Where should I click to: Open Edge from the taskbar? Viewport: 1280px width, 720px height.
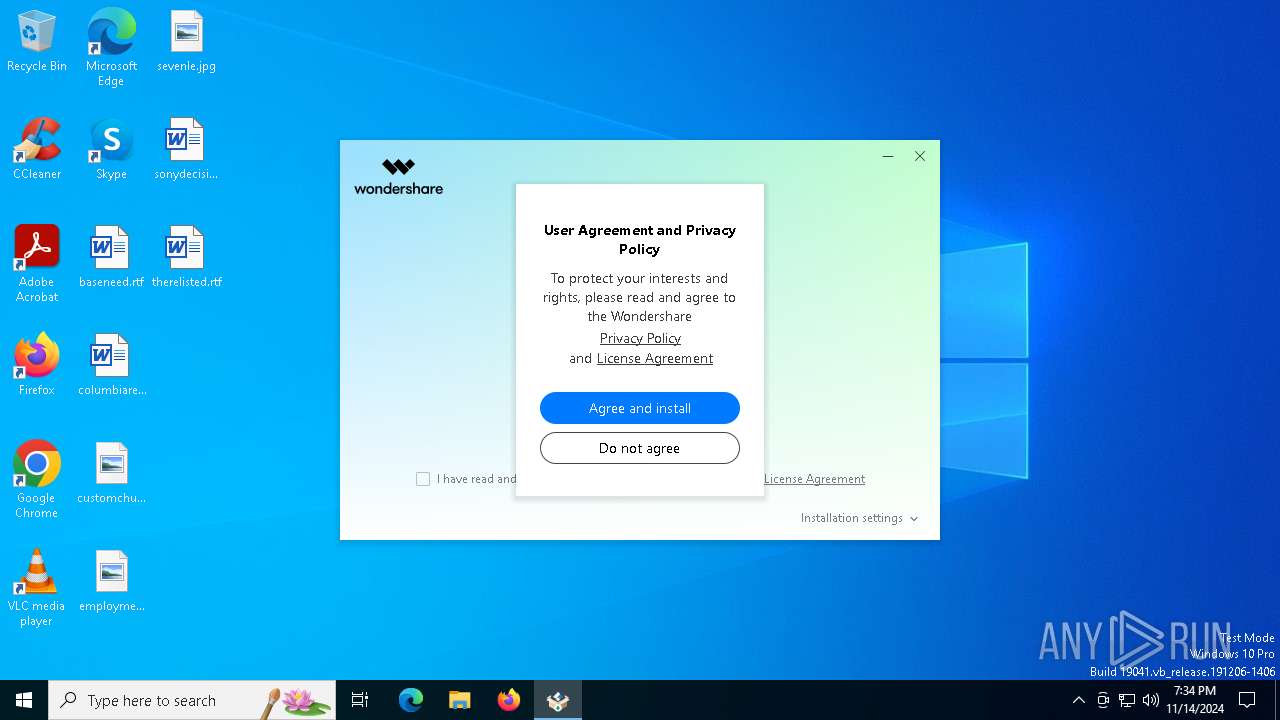coord(411,700)
